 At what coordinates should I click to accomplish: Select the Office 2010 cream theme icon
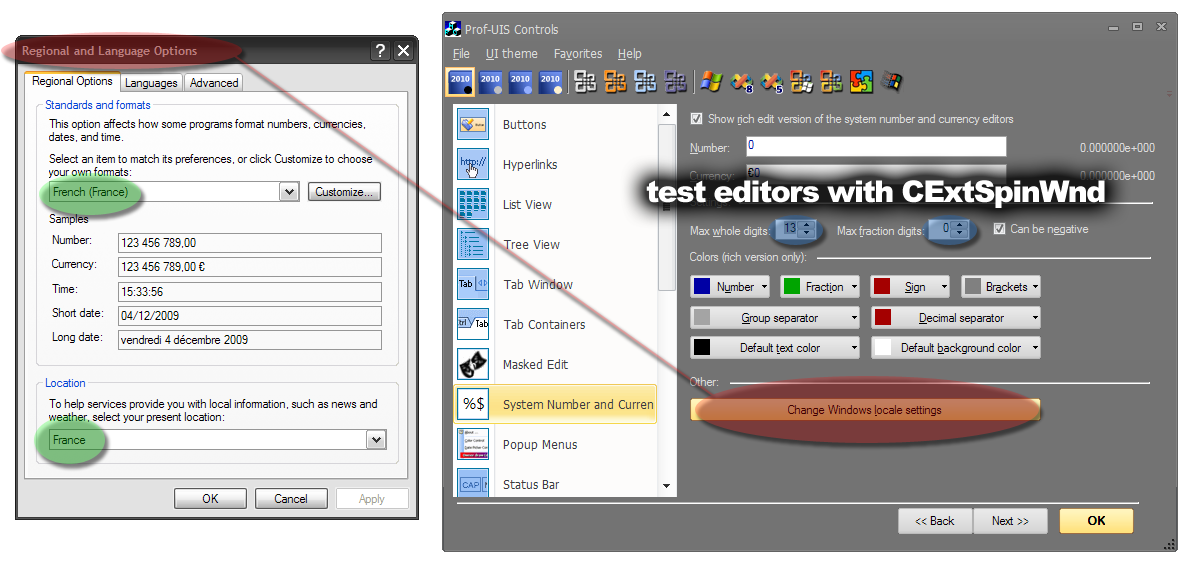point(550,82)
